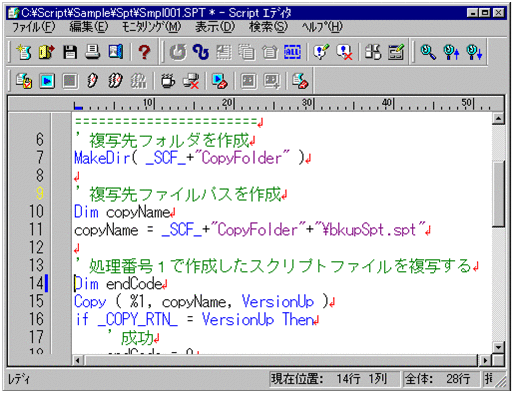Click the 全体: 28行 status bar field
The width and height of the screenshot is (515, 395).
[441, 379]
